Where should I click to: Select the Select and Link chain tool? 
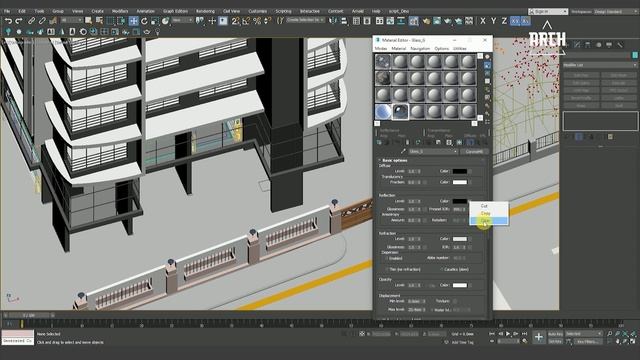pyautogui.click(x=31, y=21)
